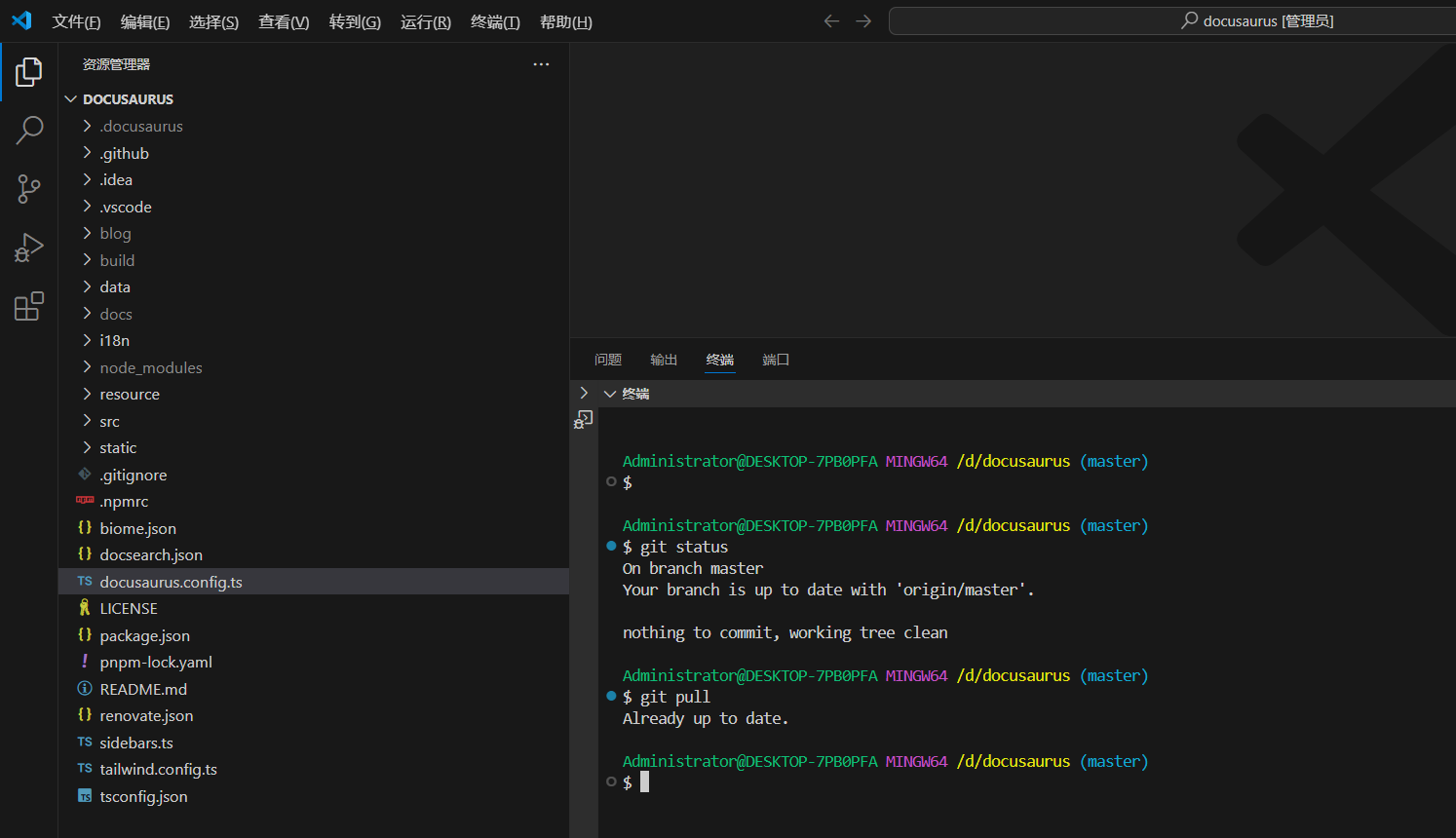Go forward with the right arrow
This screenshot has height=838, width=1456.
[x=863, y=20]
